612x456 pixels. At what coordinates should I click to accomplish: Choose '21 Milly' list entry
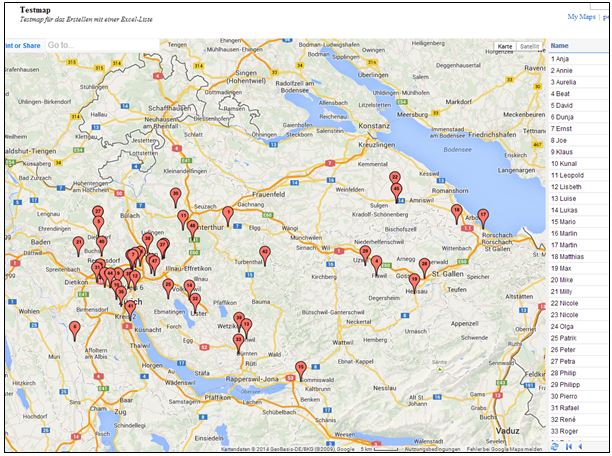(x=579, y=292)
